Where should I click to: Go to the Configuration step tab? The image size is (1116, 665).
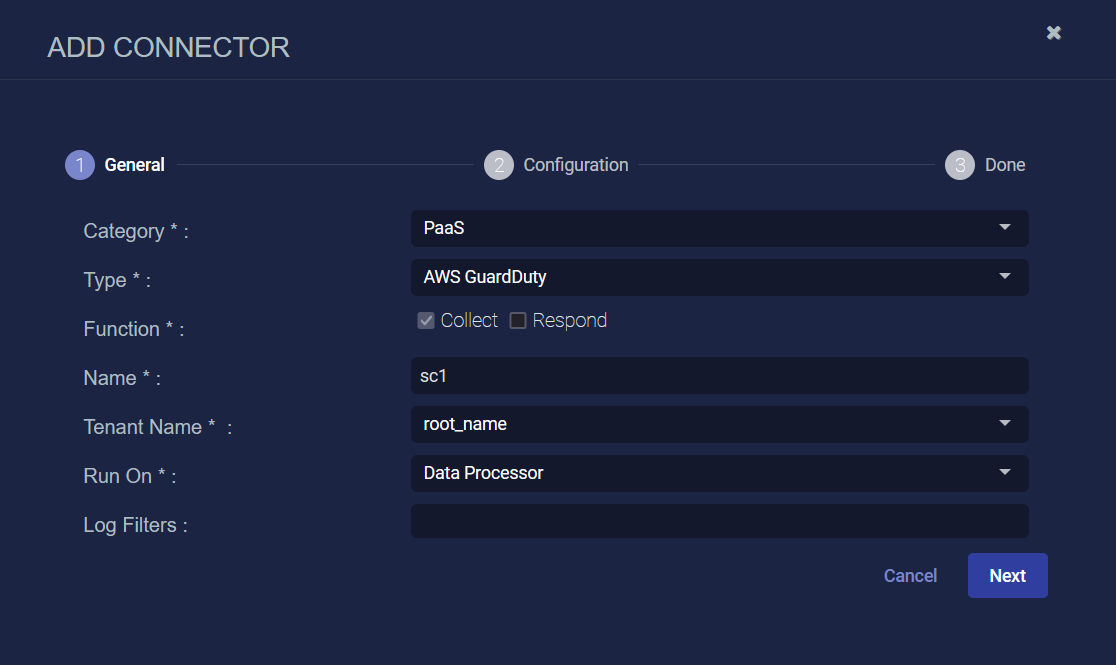point(576,165)
